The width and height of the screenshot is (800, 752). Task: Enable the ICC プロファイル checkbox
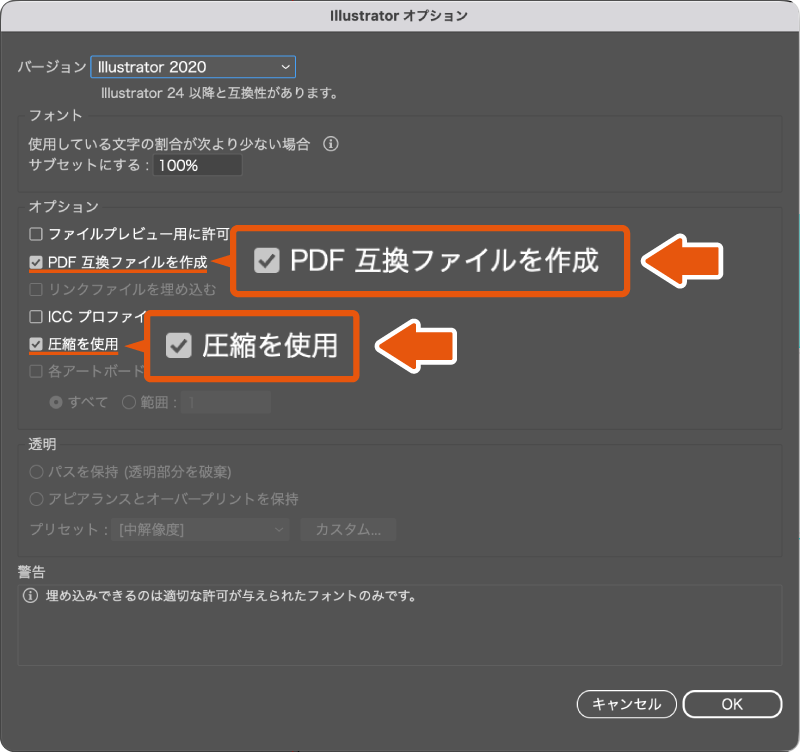[36, 317]
